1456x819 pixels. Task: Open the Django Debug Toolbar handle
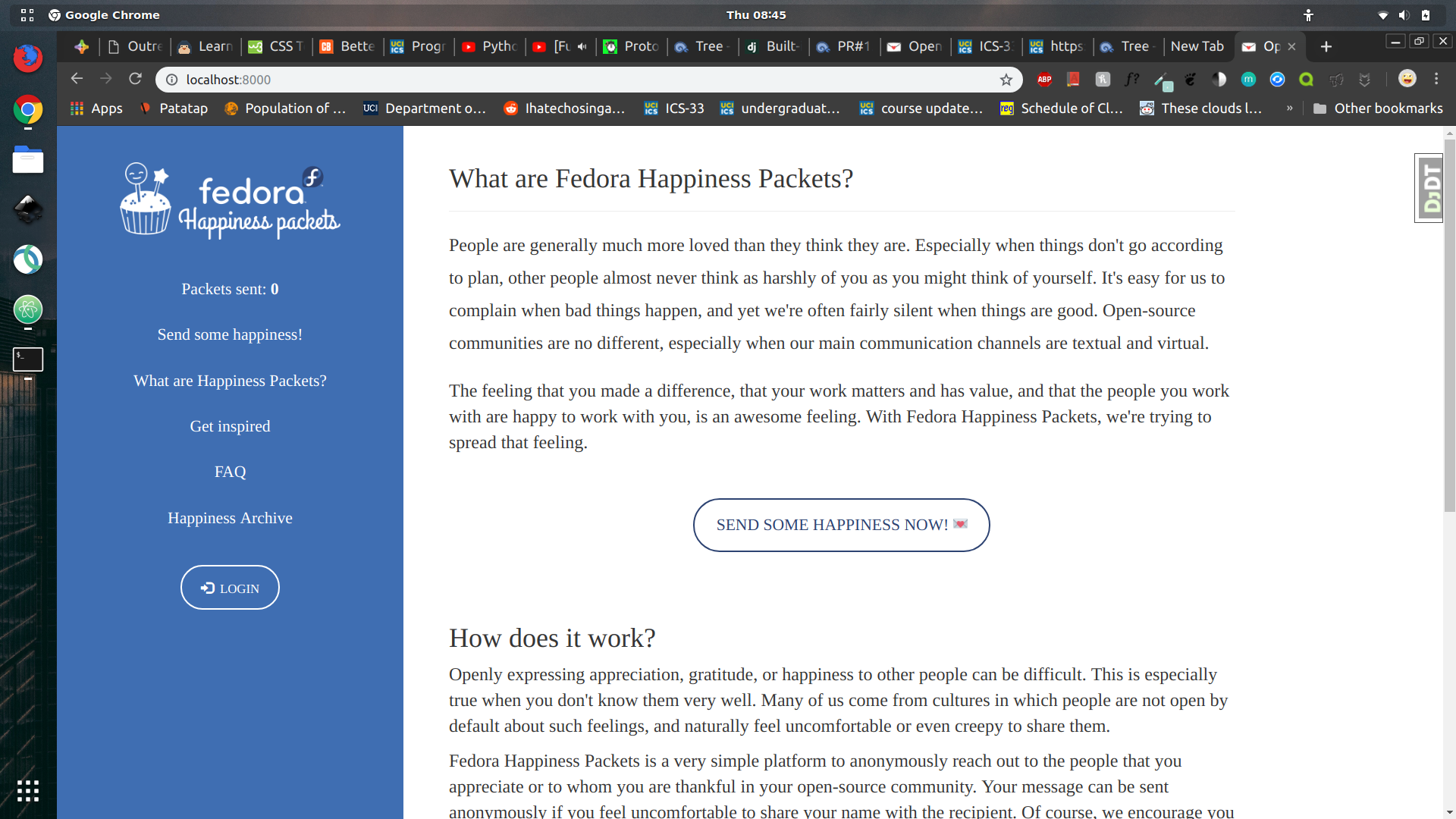[x=1429, y=188]
